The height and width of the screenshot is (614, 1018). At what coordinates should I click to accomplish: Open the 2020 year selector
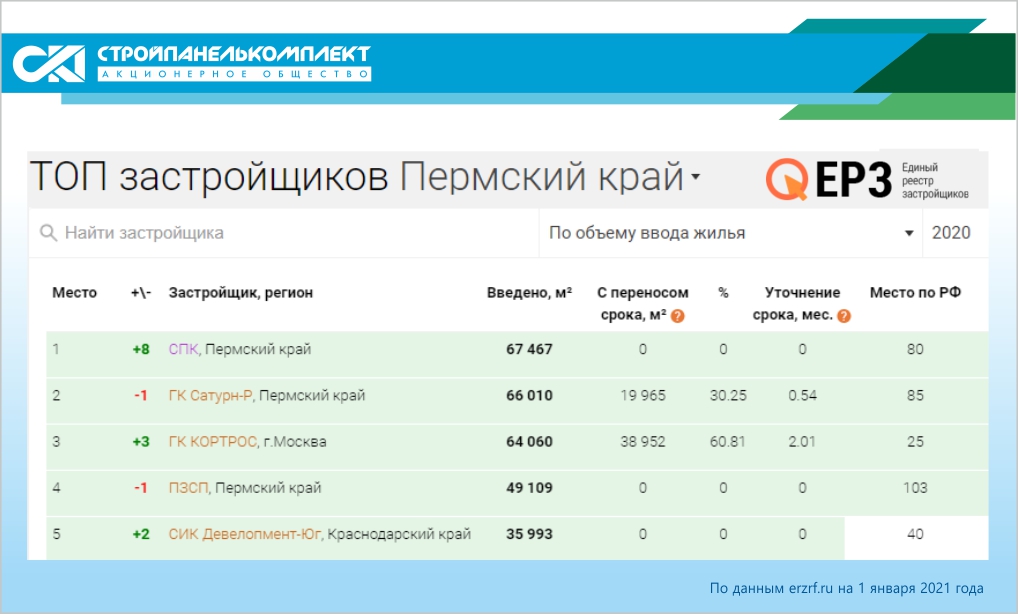[950, 234]
